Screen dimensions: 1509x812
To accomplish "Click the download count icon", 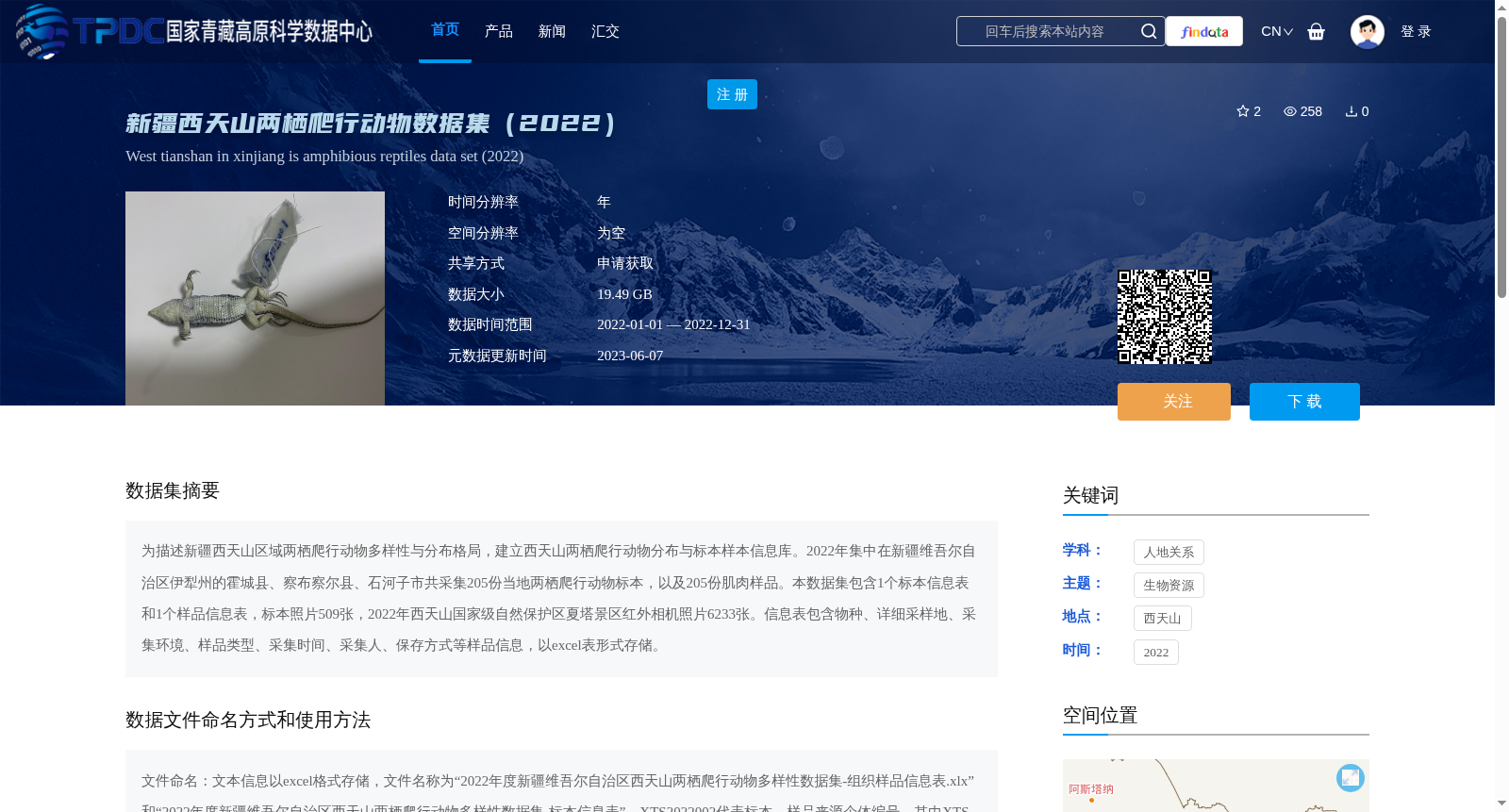I will click(1351, 111).
